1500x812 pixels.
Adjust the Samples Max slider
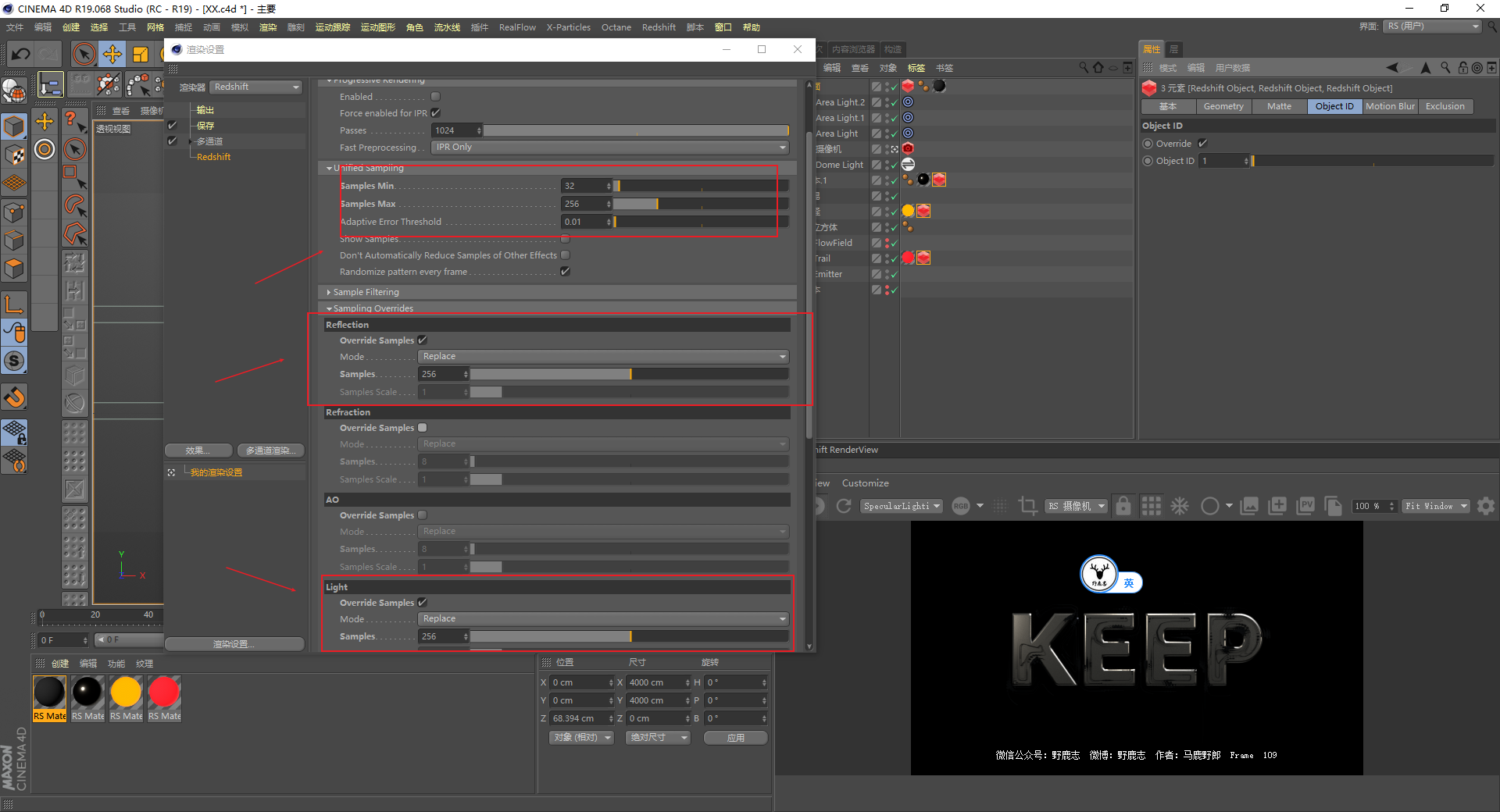coord(701,204)
